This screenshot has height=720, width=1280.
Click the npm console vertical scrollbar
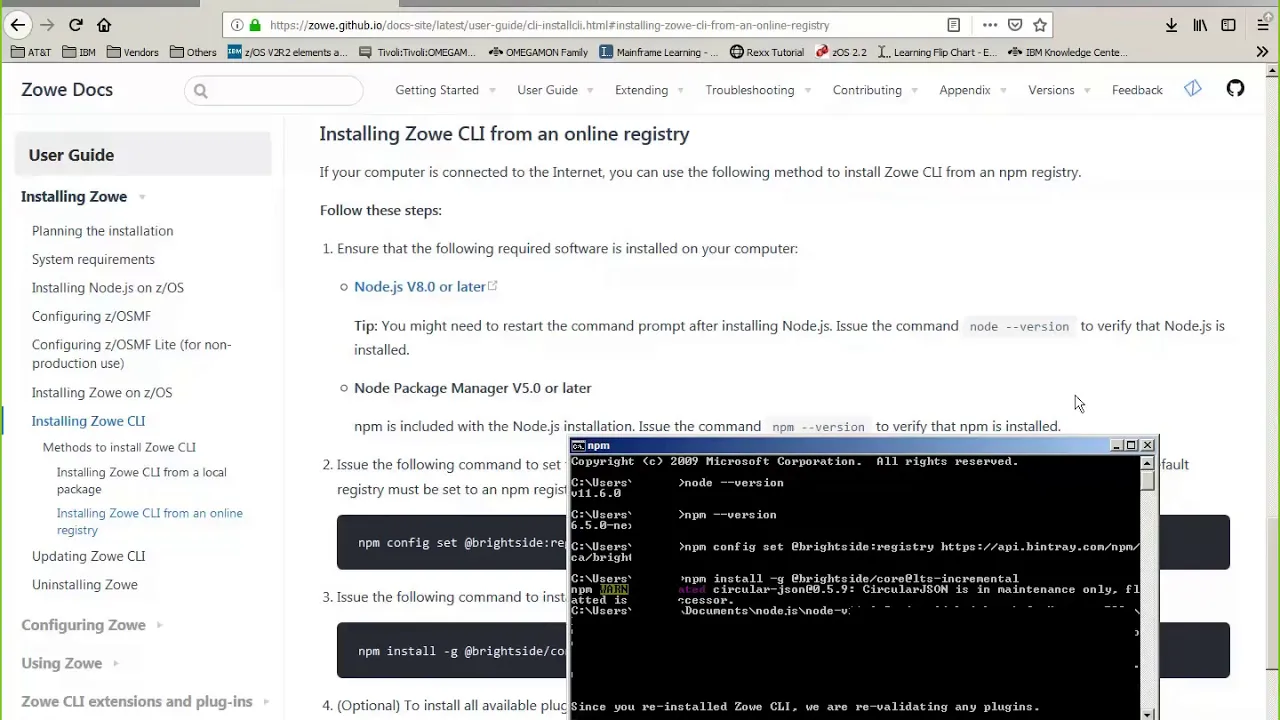pos(1148,586)
